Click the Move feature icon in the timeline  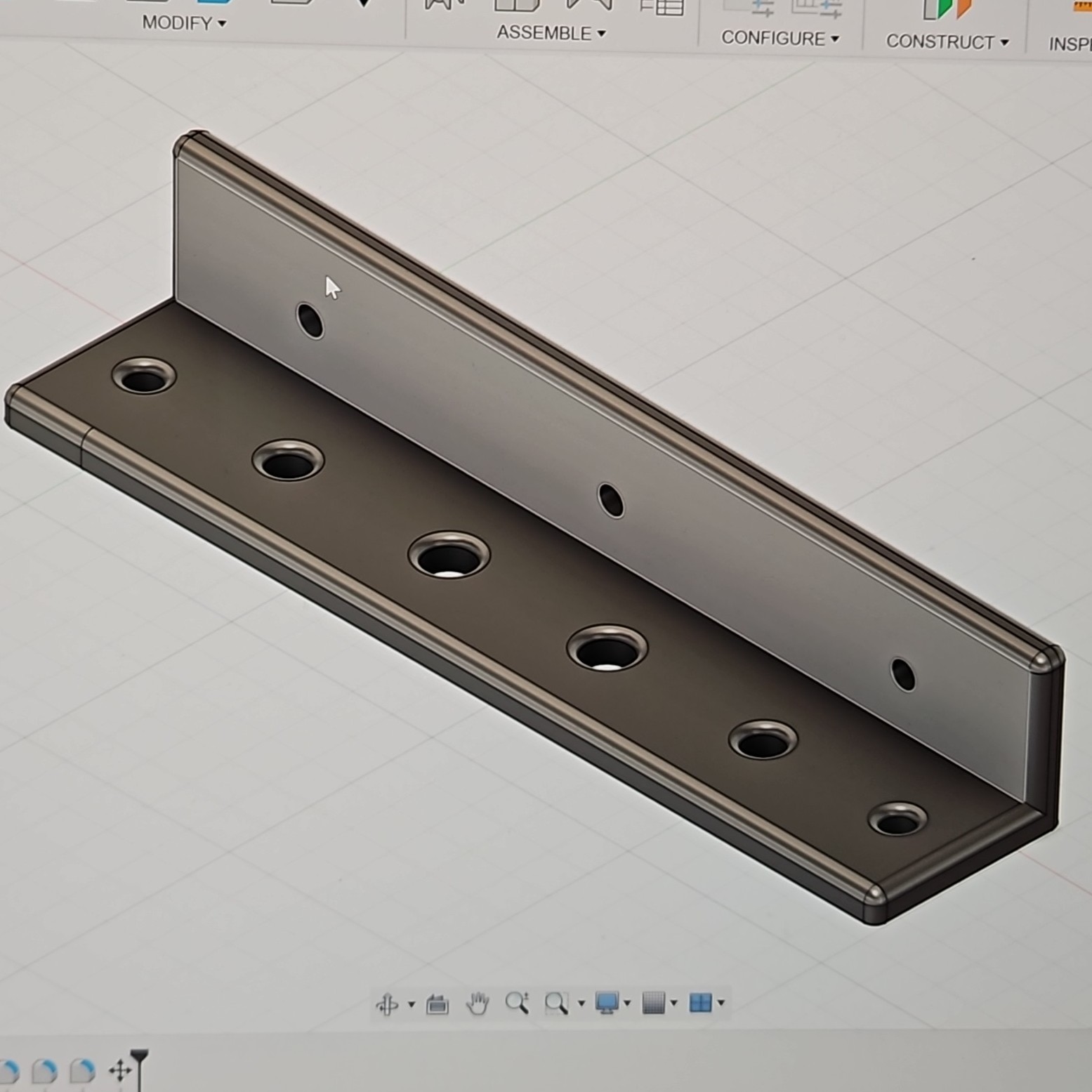[121, 1069]
